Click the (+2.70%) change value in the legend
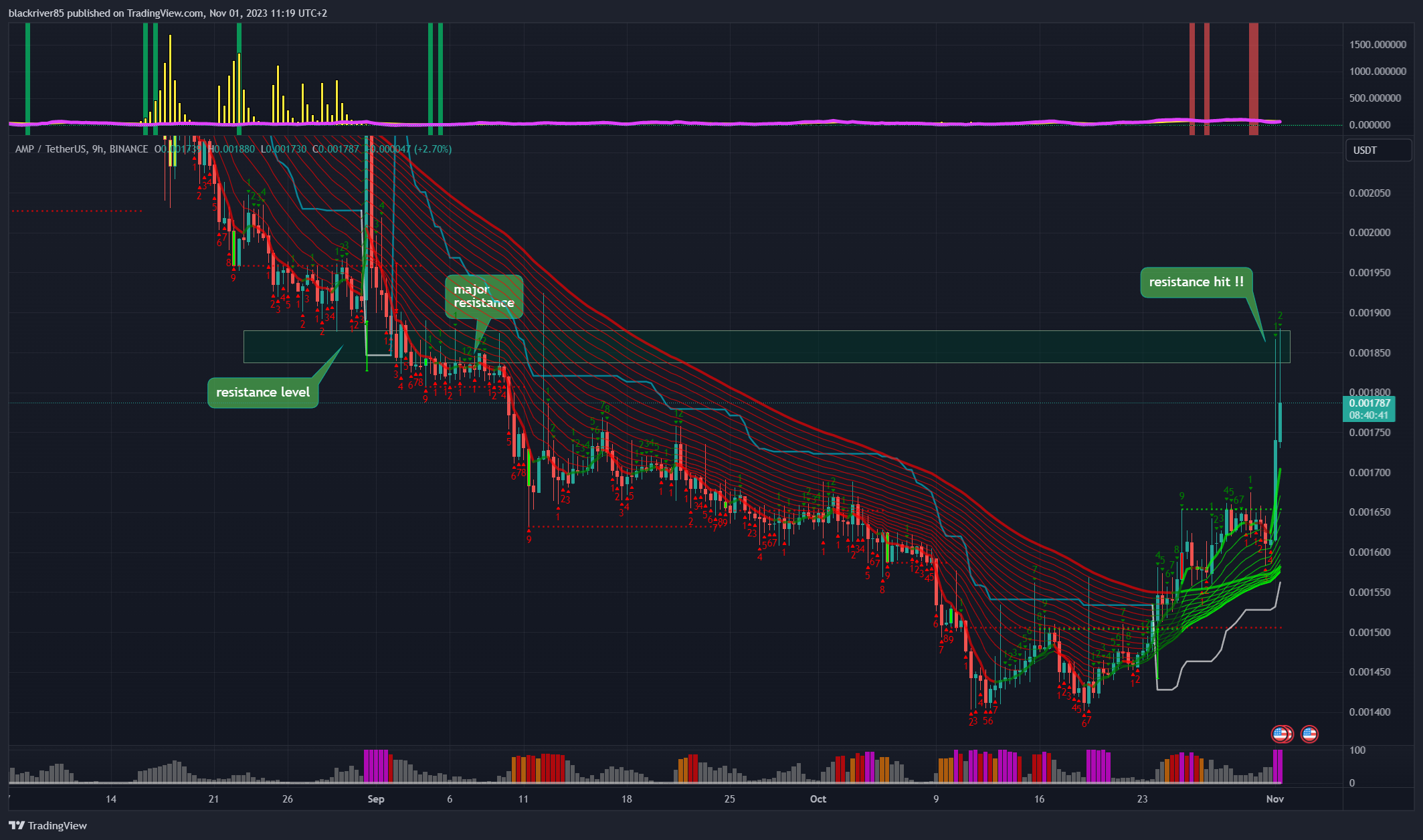This screenshot has height=840, width=1423. point(433,149)
